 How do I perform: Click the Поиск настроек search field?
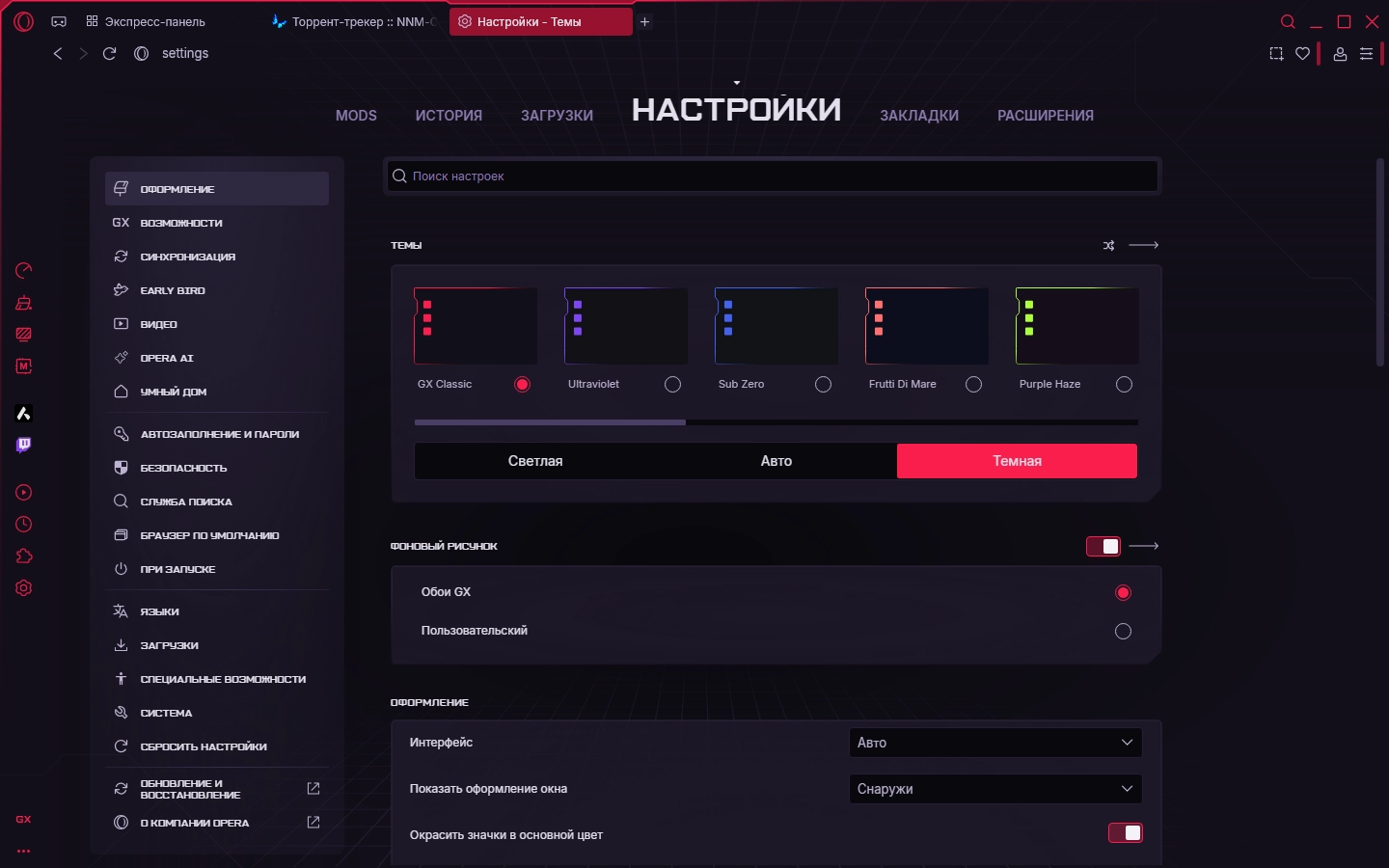(773, 176)
